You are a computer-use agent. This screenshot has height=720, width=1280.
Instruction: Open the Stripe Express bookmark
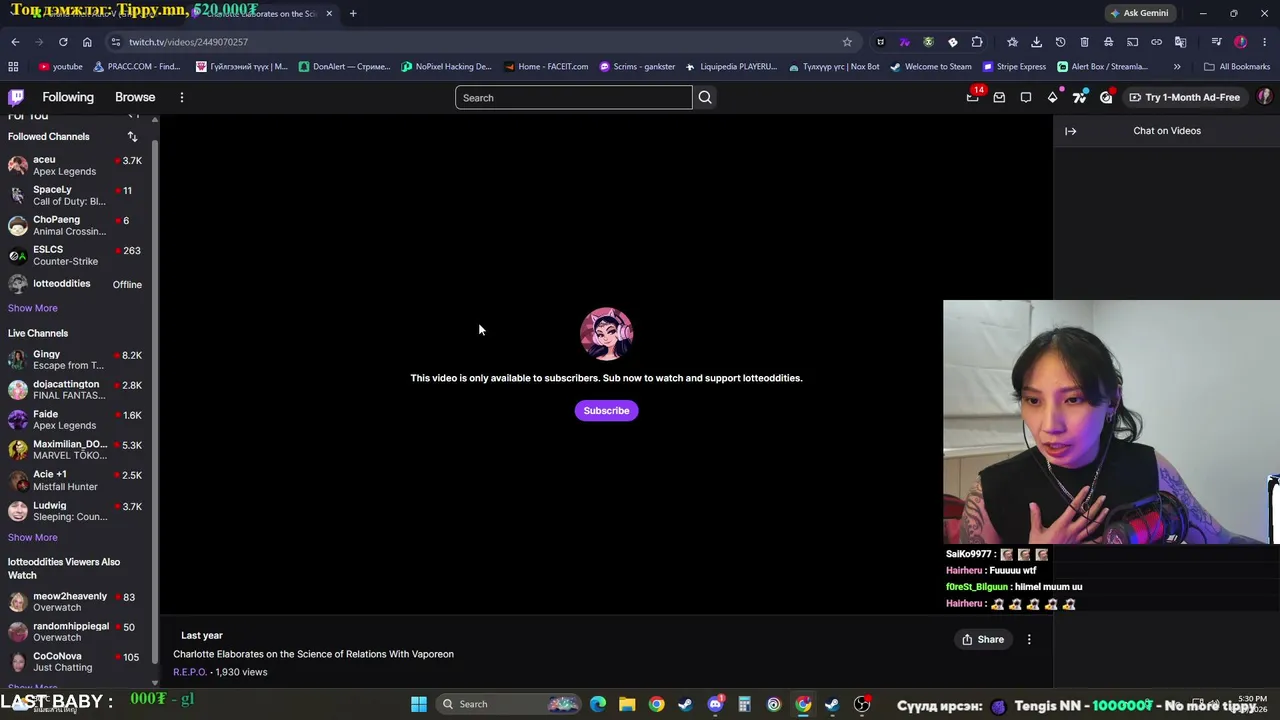(1014, 67)
